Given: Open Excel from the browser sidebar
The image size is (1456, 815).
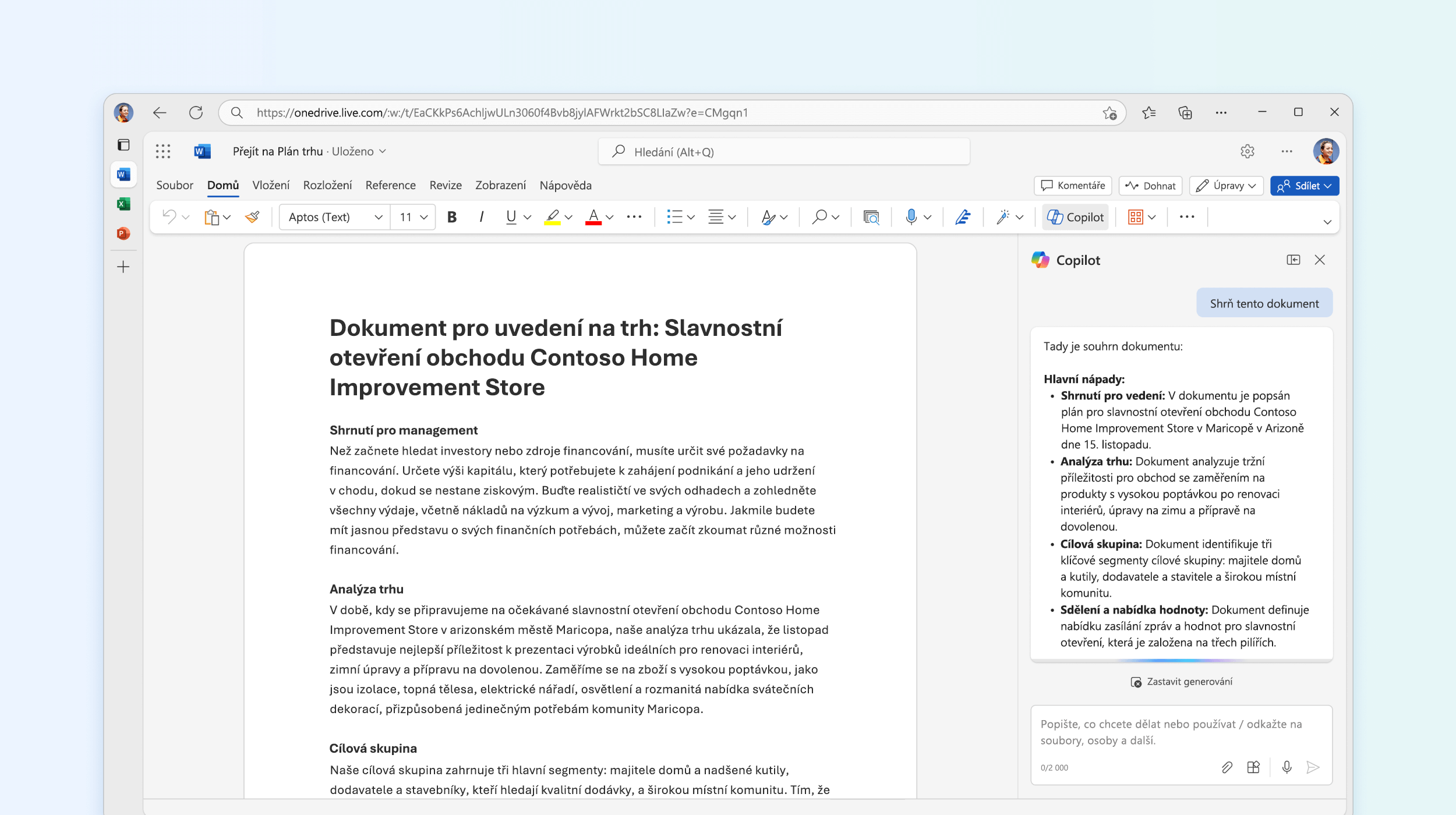Looking at the screenshot, I should 123,204.
